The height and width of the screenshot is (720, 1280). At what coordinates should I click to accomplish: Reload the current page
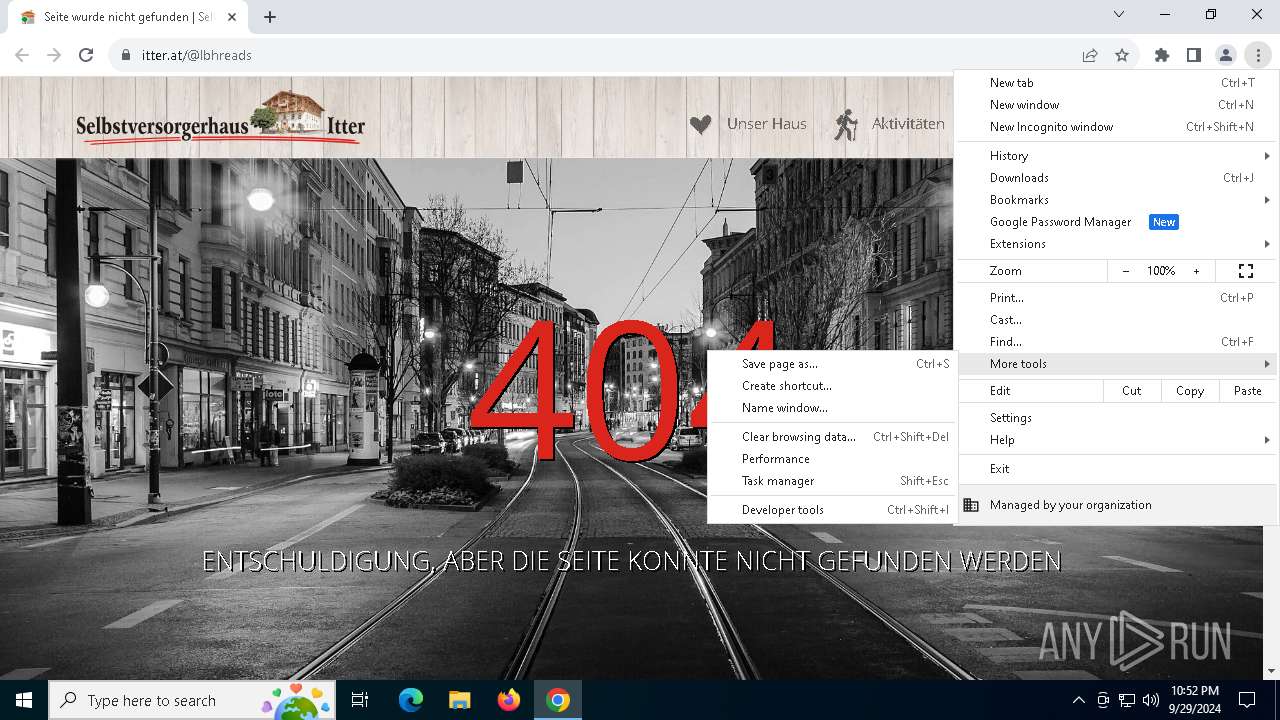[86, 55]
